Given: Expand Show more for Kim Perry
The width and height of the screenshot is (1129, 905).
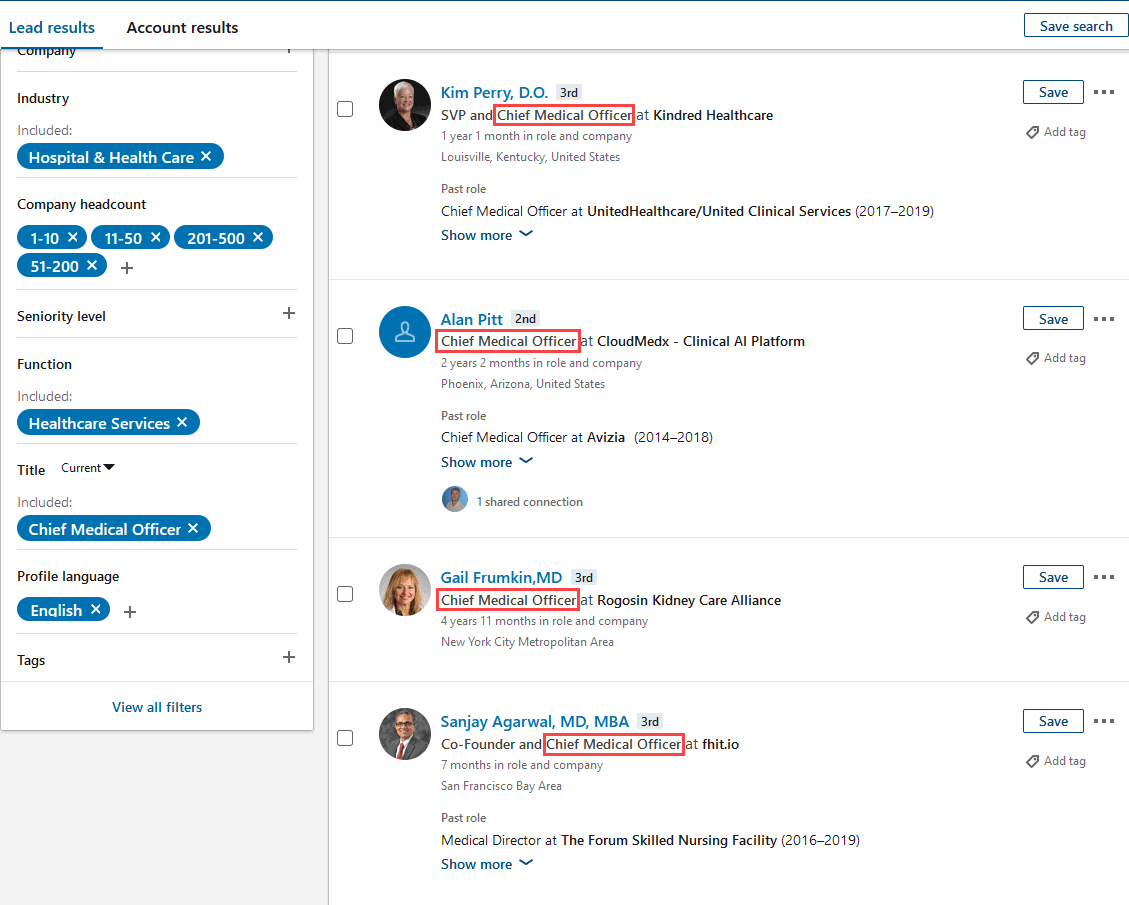Looking at the screenshot, I should coord(487,235).
